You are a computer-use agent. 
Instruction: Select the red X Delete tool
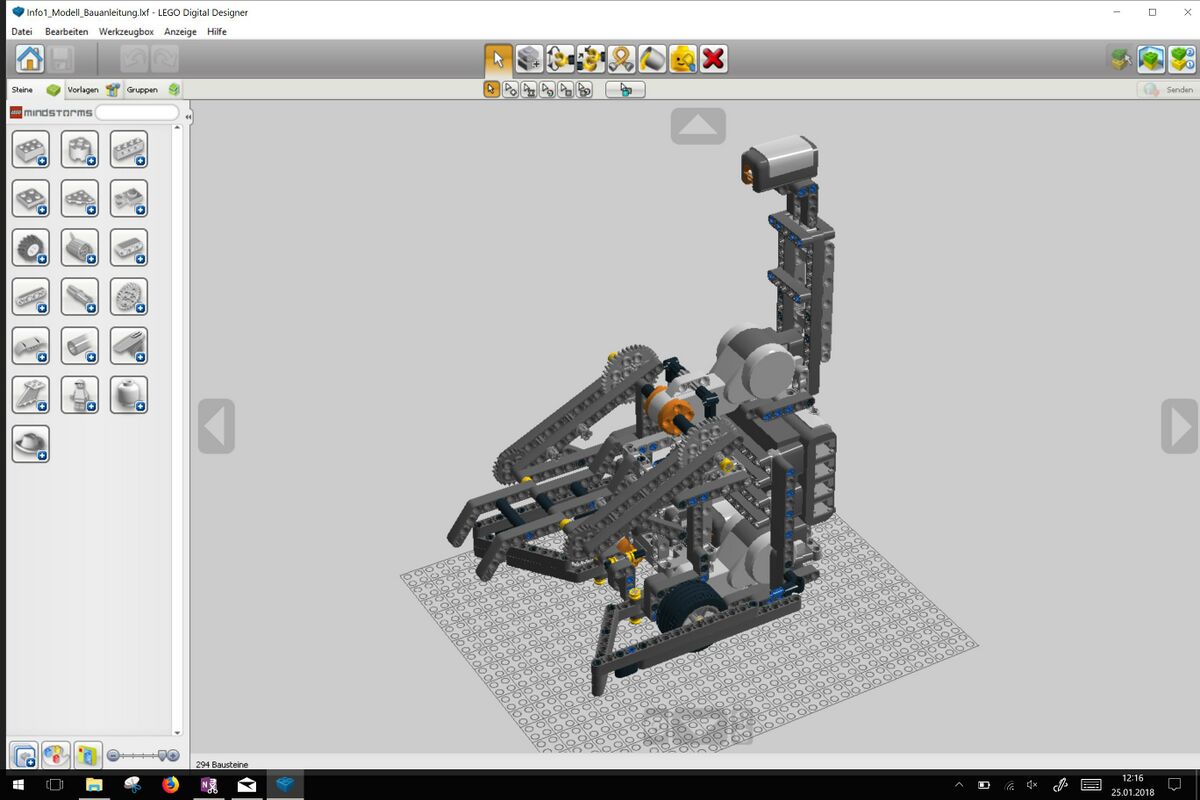point(713,59)
